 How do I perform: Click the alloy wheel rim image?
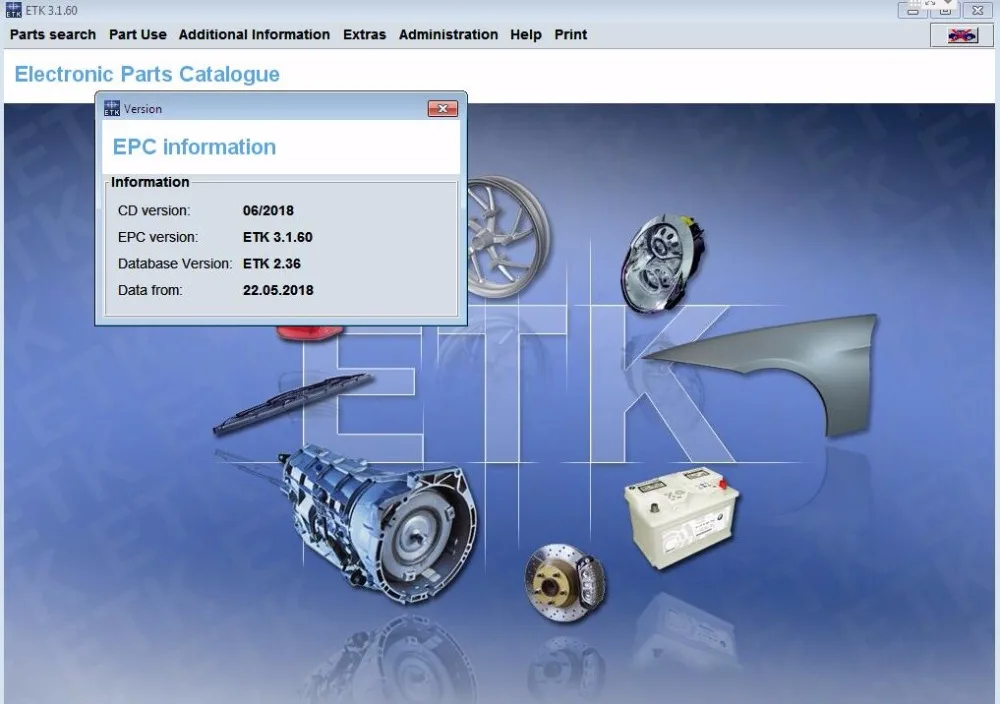click(507, 237)
